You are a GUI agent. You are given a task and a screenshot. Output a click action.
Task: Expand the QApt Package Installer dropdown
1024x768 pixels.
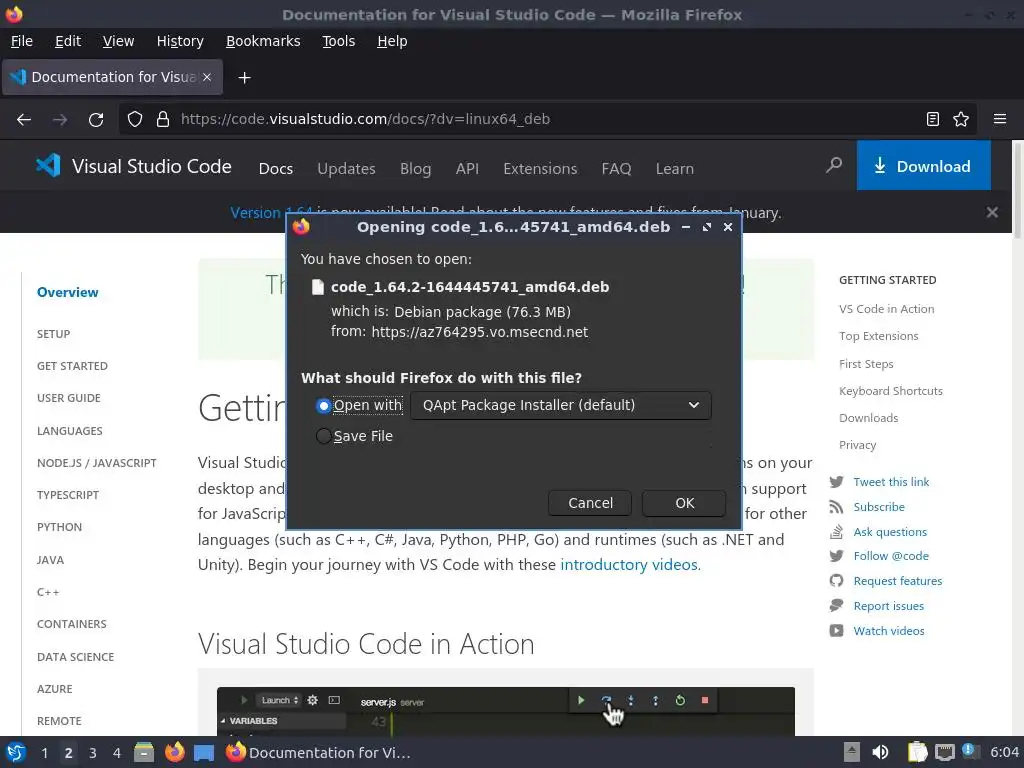pyautogui.click(x=560, y=406)
